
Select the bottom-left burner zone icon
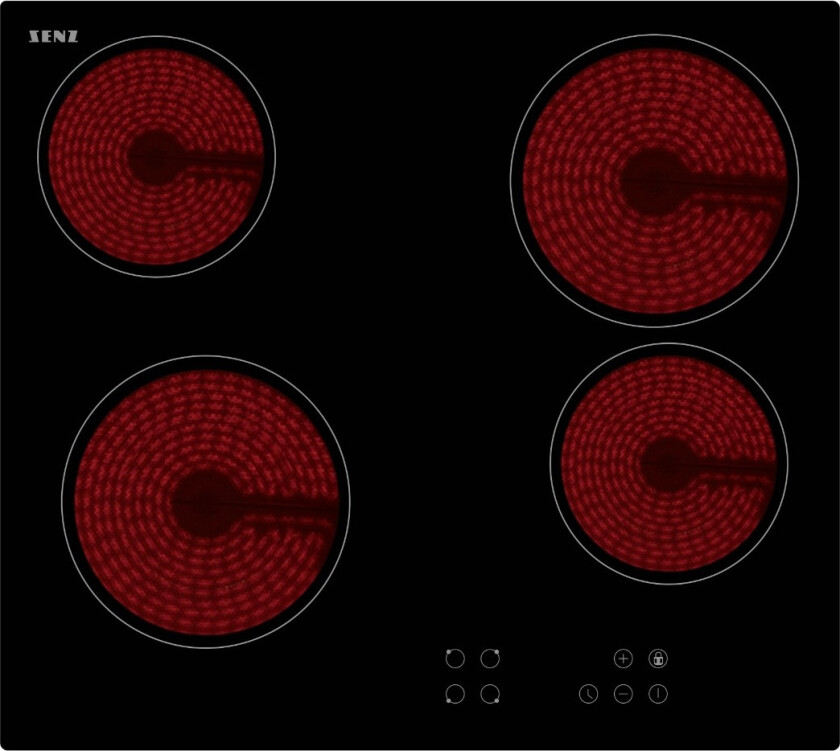(x=455, y=693)
